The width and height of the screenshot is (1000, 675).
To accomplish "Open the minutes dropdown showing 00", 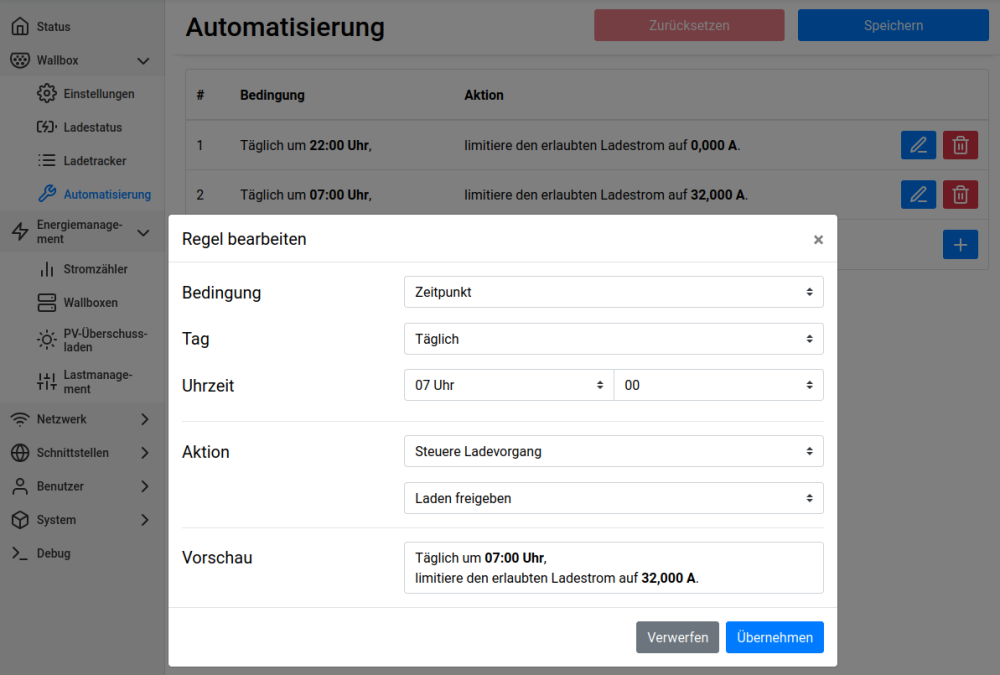I will (x=718, y=385).
